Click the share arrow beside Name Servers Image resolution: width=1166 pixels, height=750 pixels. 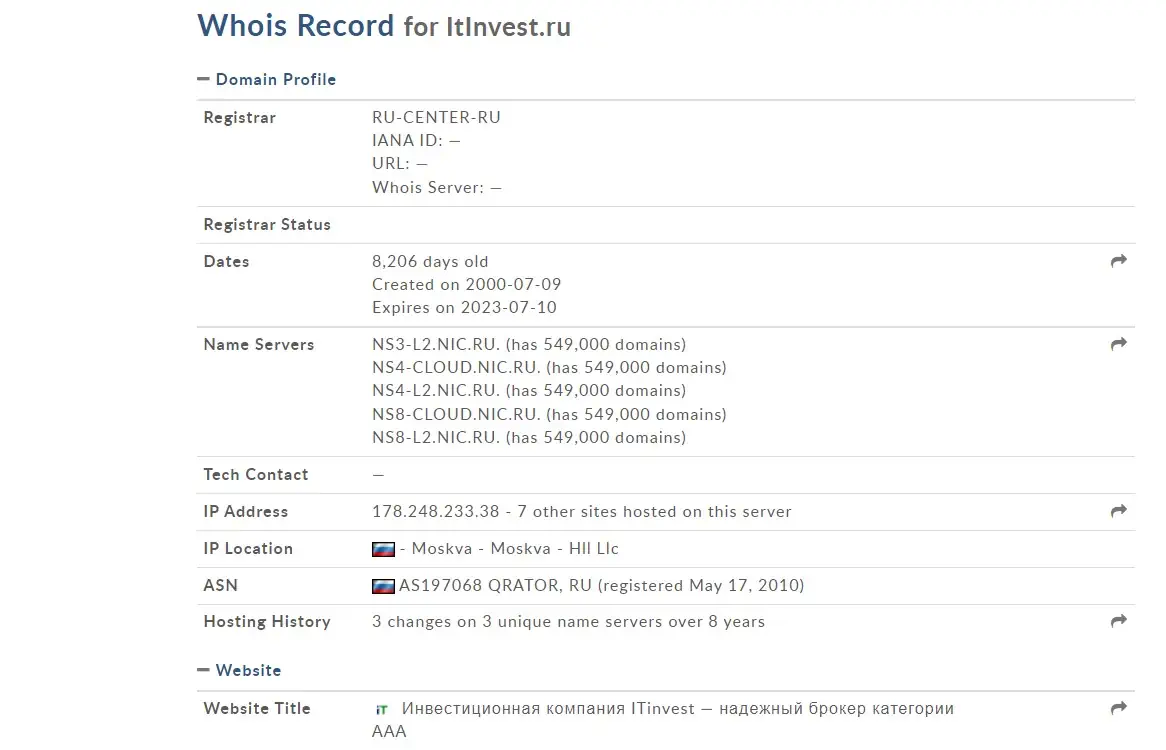(x=1118, y=344)
